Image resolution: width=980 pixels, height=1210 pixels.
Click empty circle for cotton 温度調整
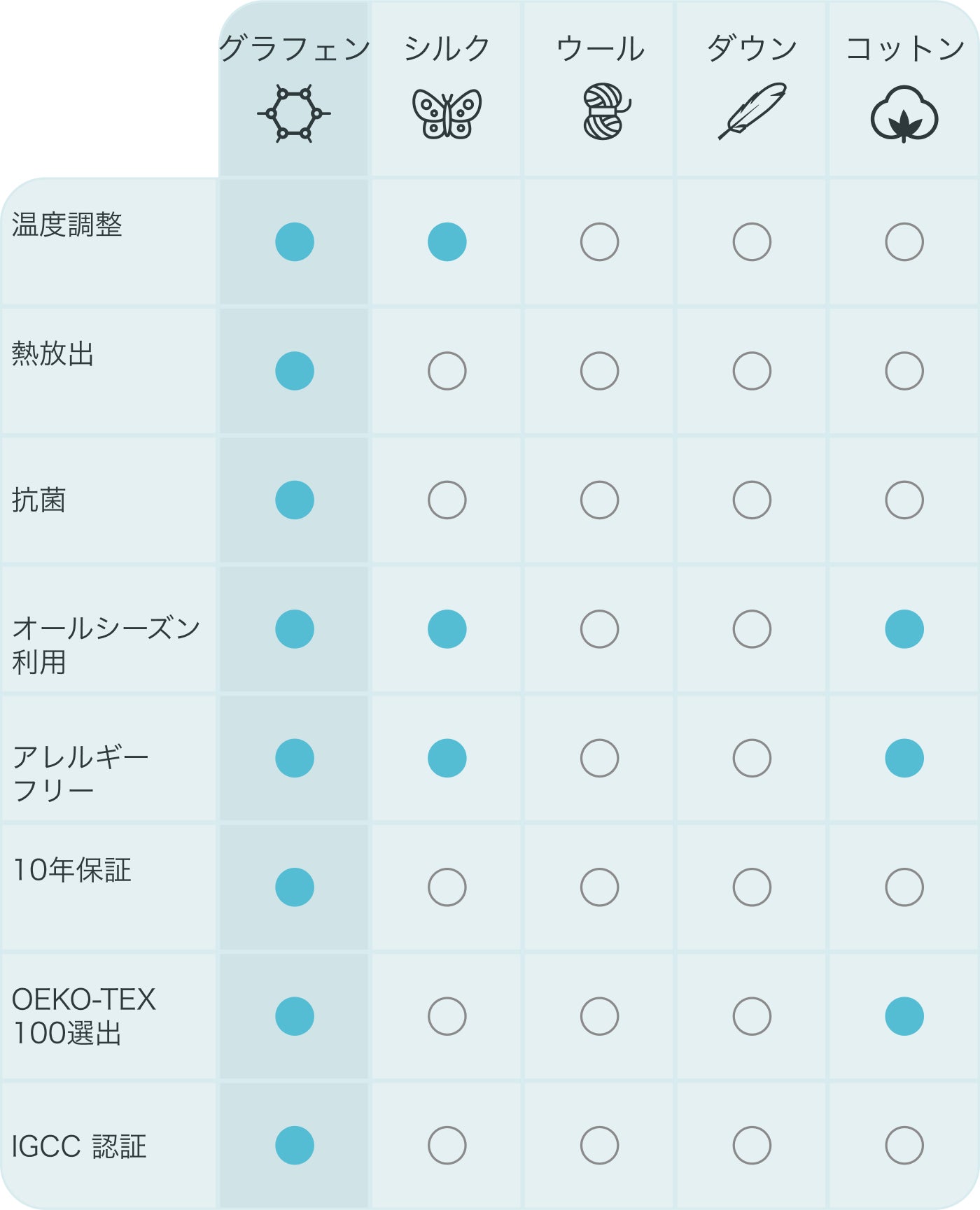pos(904,242)
